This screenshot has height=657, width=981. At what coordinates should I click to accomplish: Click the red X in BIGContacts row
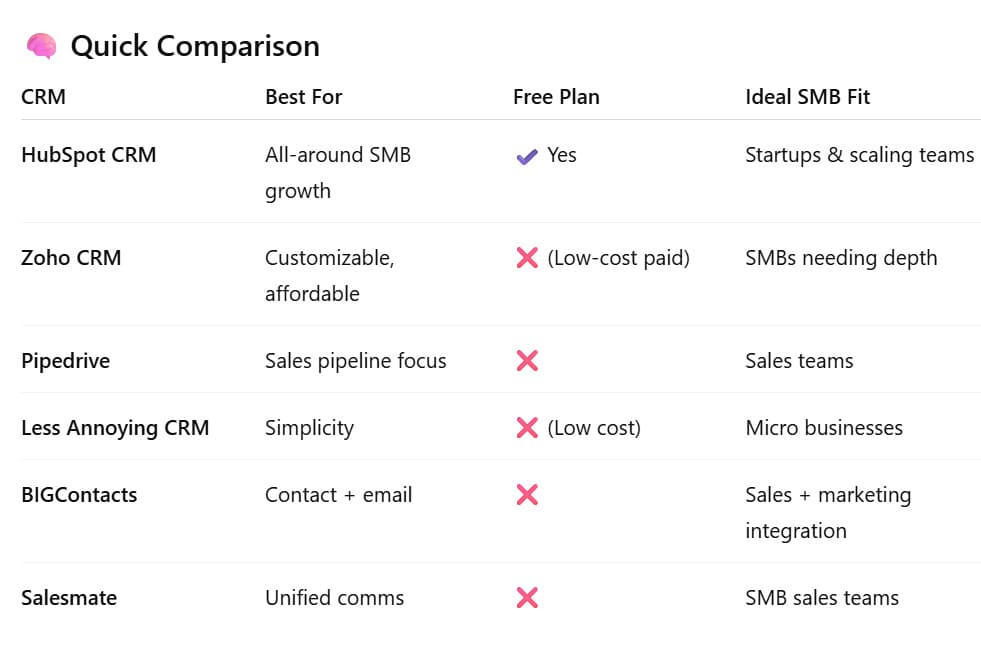(527, 495)
